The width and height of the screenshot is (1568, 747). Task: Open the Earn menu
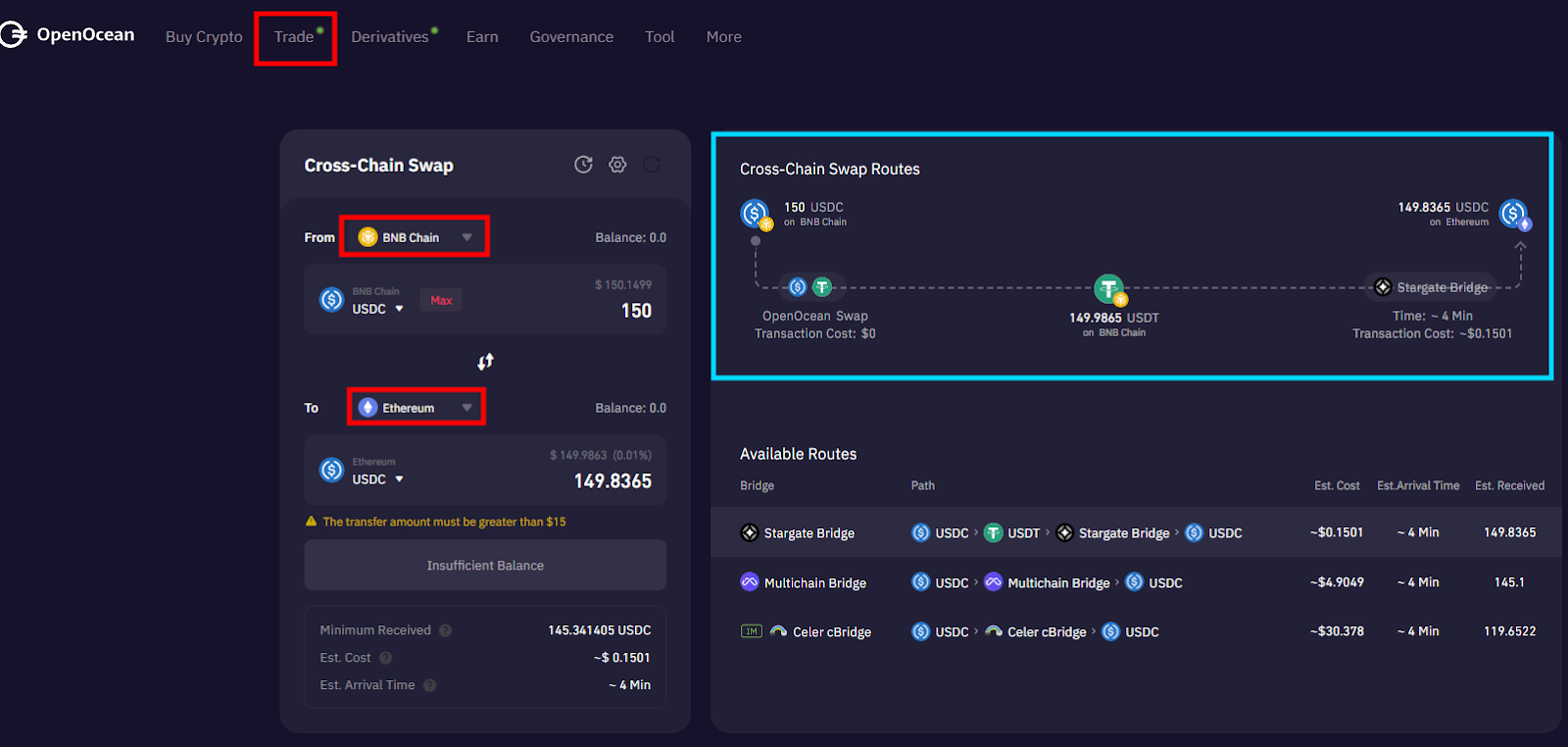click(x=482, y=36)
